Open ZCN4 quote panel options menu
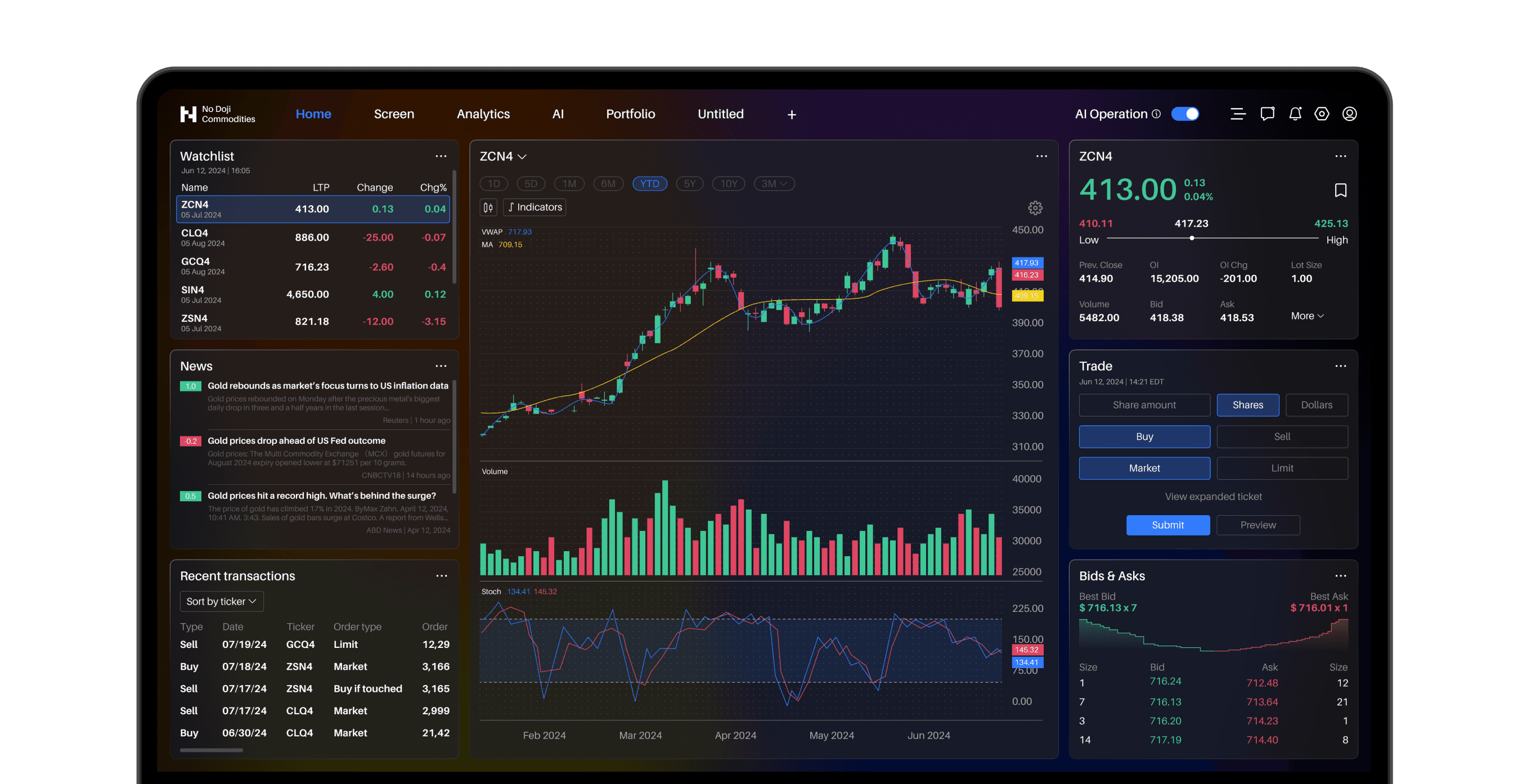1527x784 pixels. [1341, 156]
